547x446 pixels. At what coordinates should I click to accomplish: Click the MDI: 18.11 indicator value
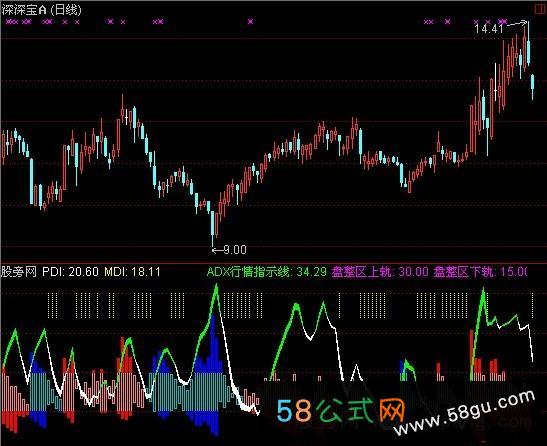coord(132,272)
